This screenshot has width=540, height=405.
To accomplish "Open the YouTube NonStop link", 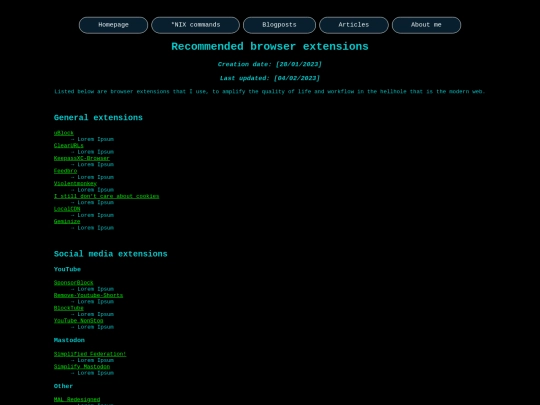I will tap(79, 321).
